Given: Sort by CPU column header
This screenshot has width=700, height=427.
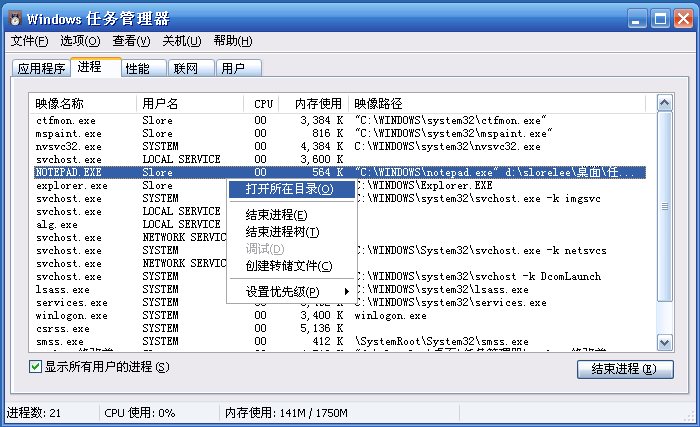Looking at the screenshot, I should 261,104.
